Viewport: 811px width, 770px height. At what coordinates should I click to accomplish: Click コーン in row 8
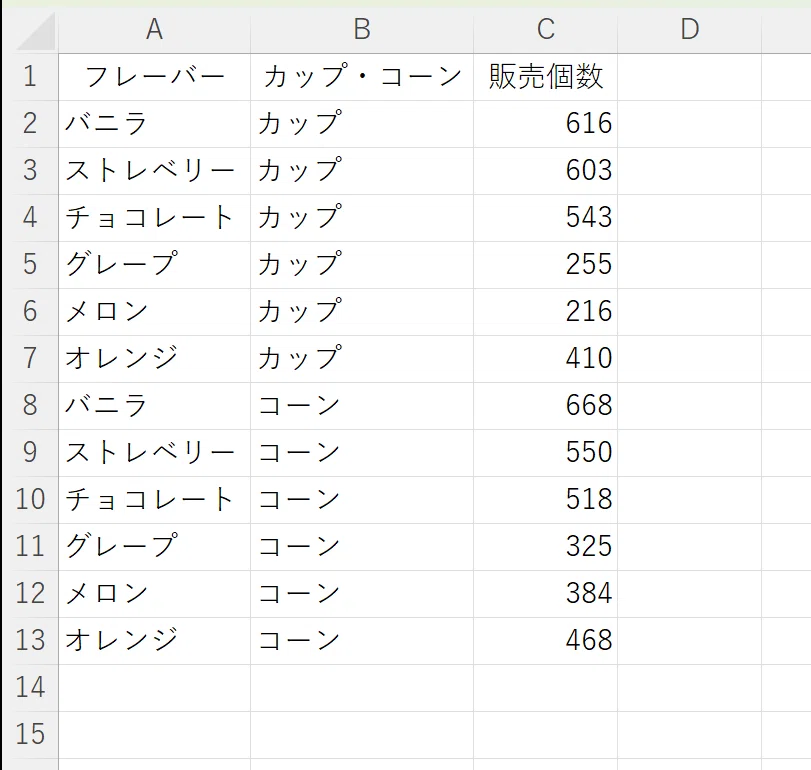pyautogui.click(x=362, y=406)
